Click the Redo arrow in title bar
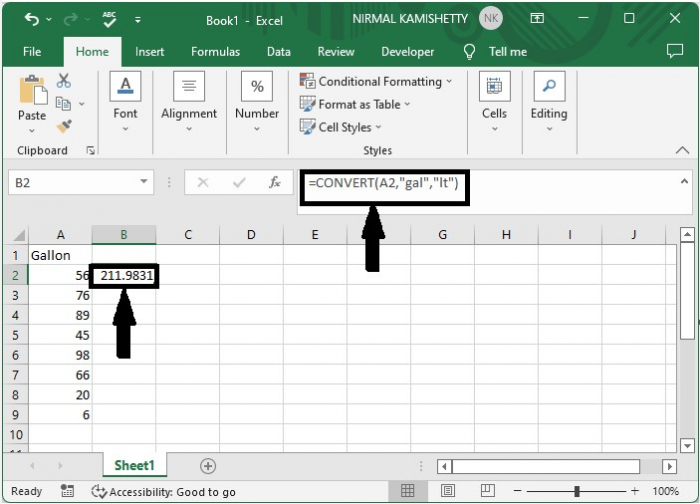 (71, 19)
